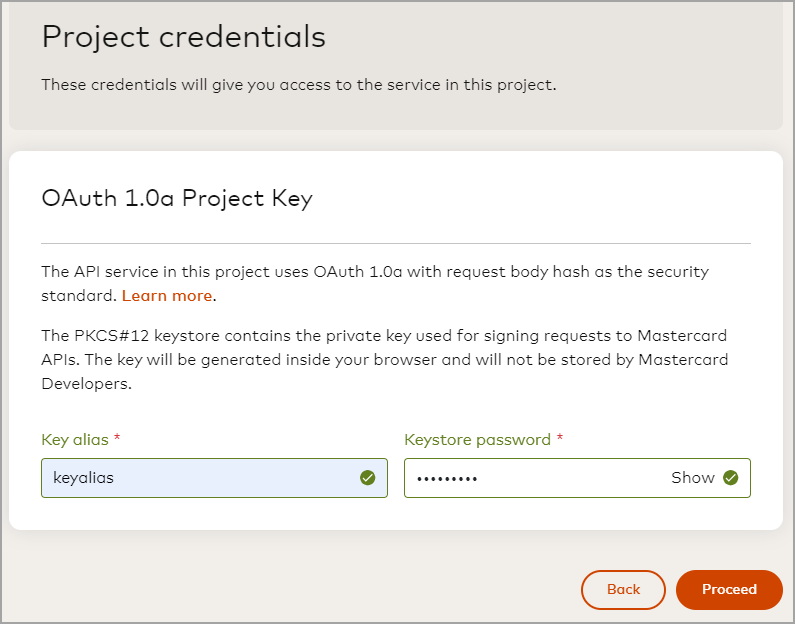Go to previous step with Back button

(x=623, y=590)
